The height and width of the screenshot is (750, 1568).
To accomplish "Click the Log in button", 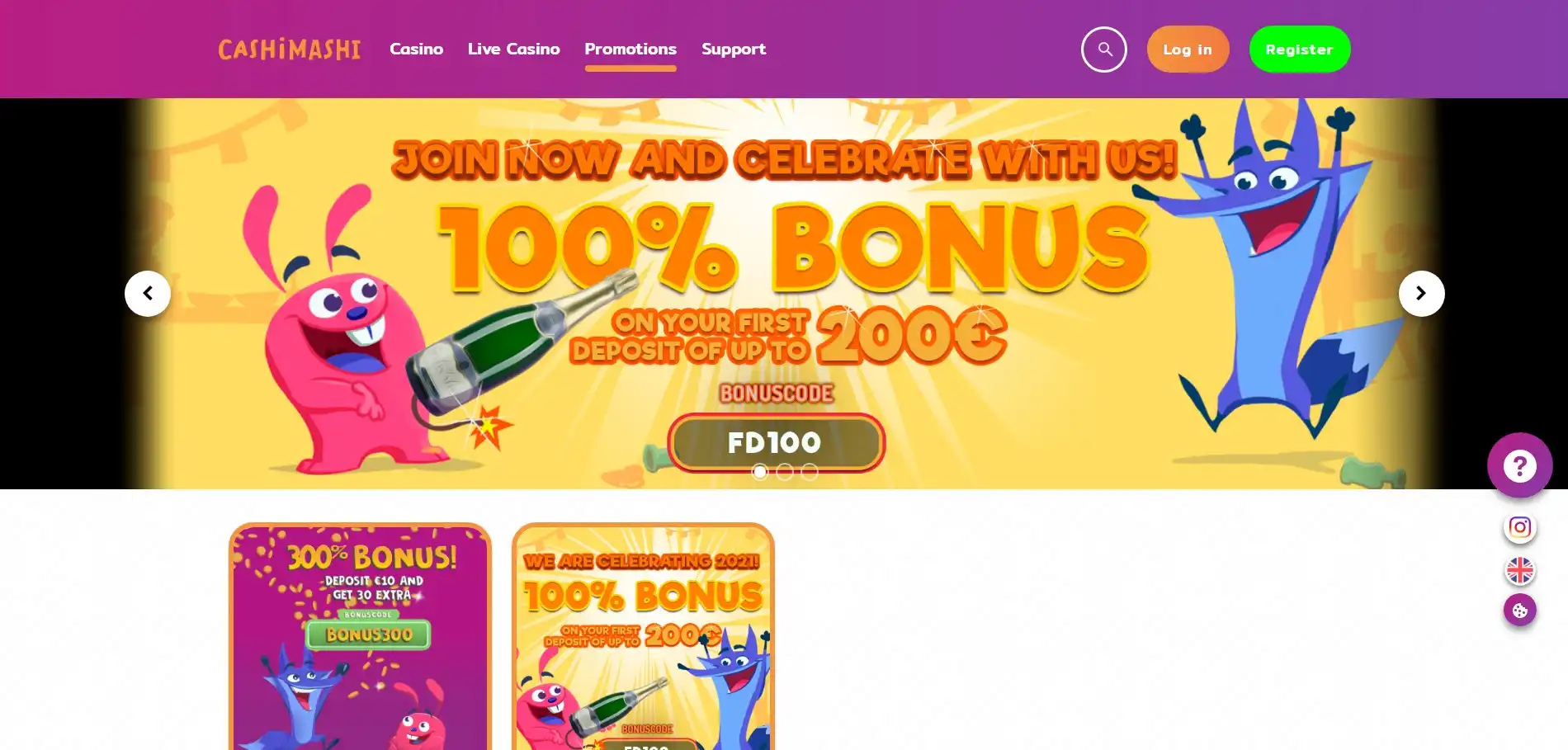I will point(1188,50).
